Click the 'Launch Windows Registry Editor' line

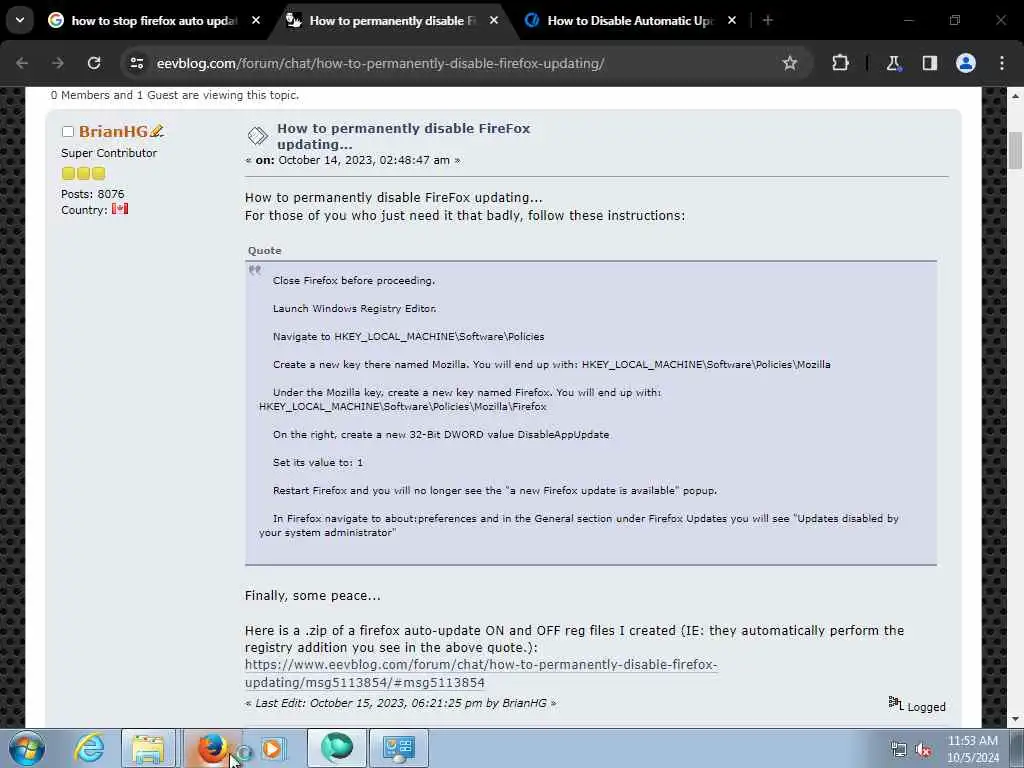point(355,308)
